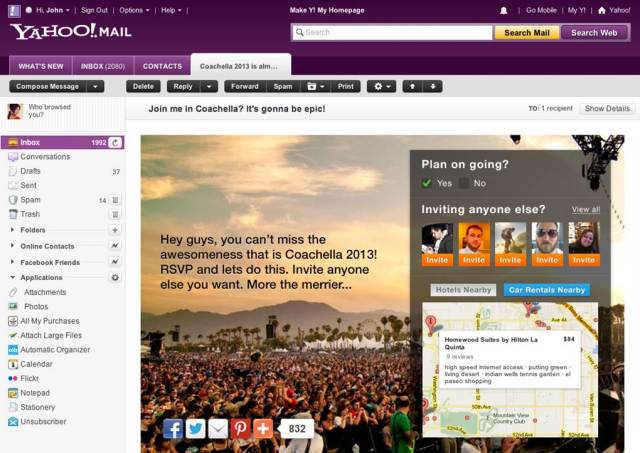Viewport: 640px width, 453px height.
Task: Open the Reply dropdown arrow
Action: pos(209,87)
